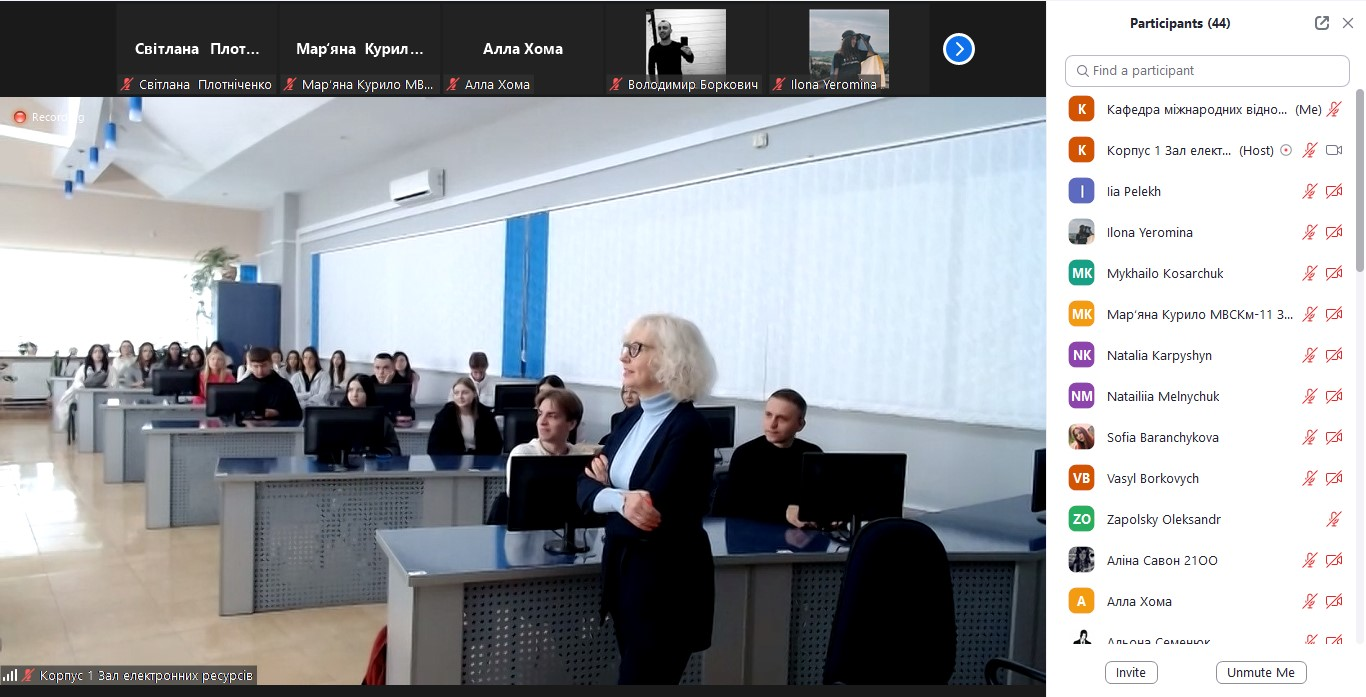Click the Invite button
This screenshot has width=1366, height=697.
point(1131,673)
